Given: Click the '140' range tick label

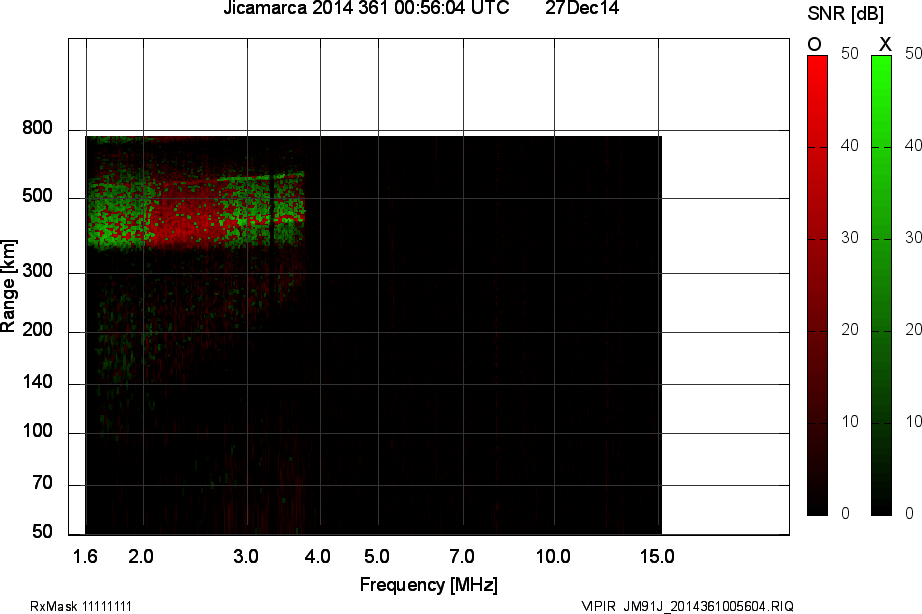Looking at the screenshot, I should click(x=37, y=382).
